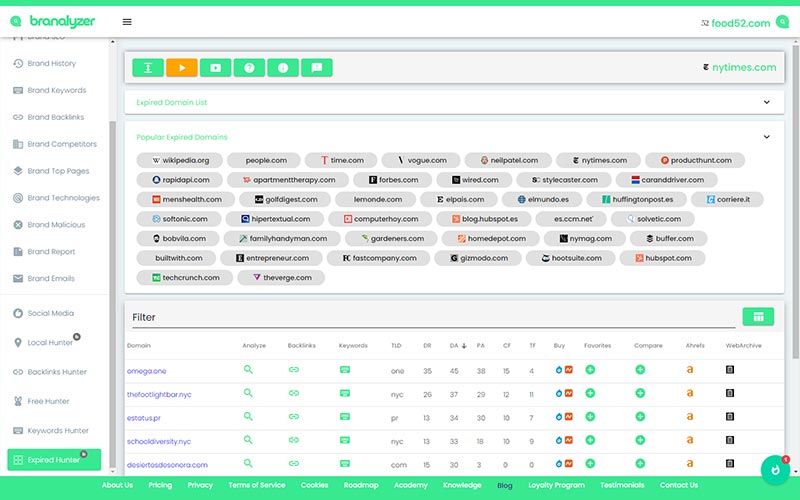The height and width of the screenshot is (500, 800).
Task: Open Ahrefs icon for omega.one
Action: [x=690, y=369]
